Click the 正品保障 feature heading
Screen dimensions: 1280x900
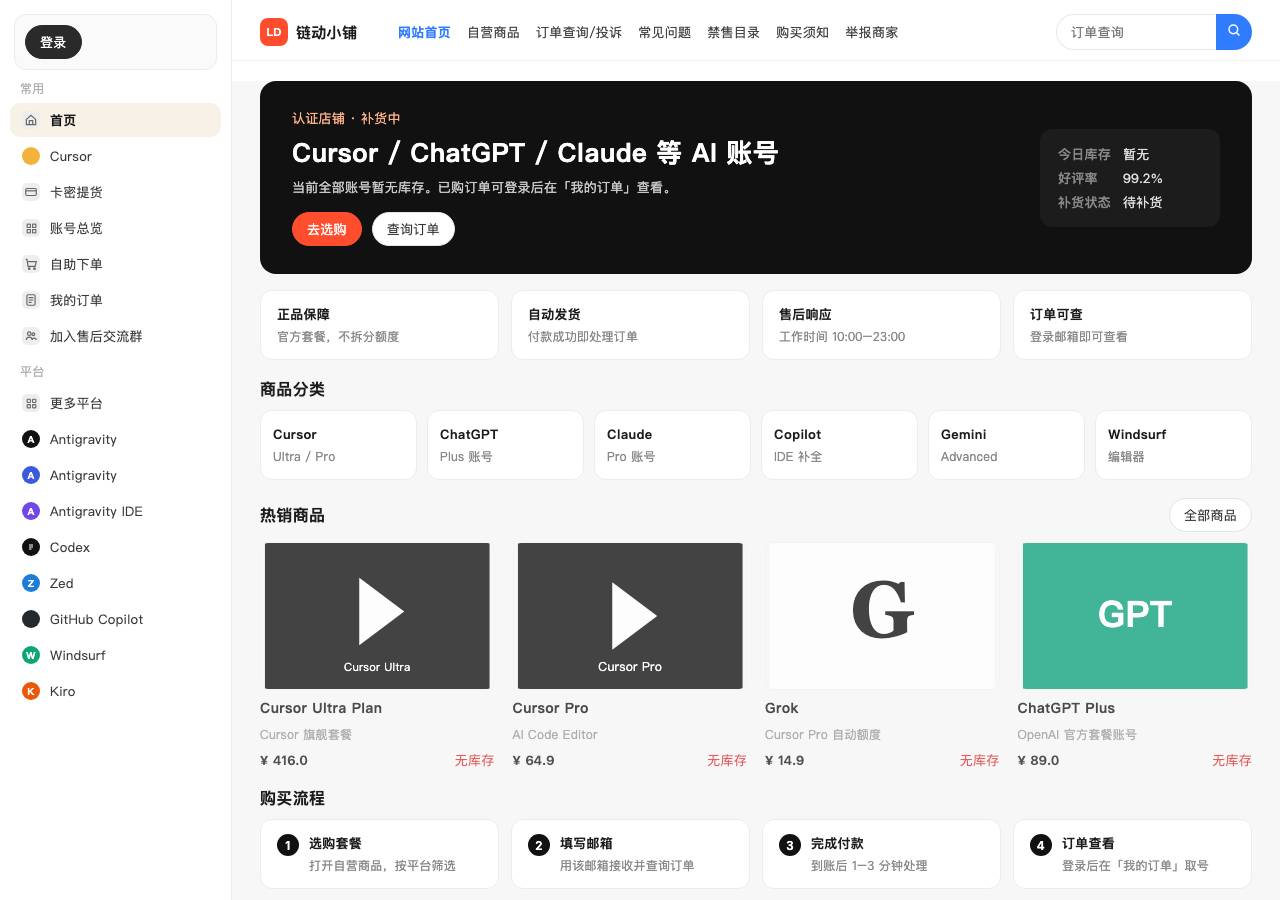coord(303,314)
